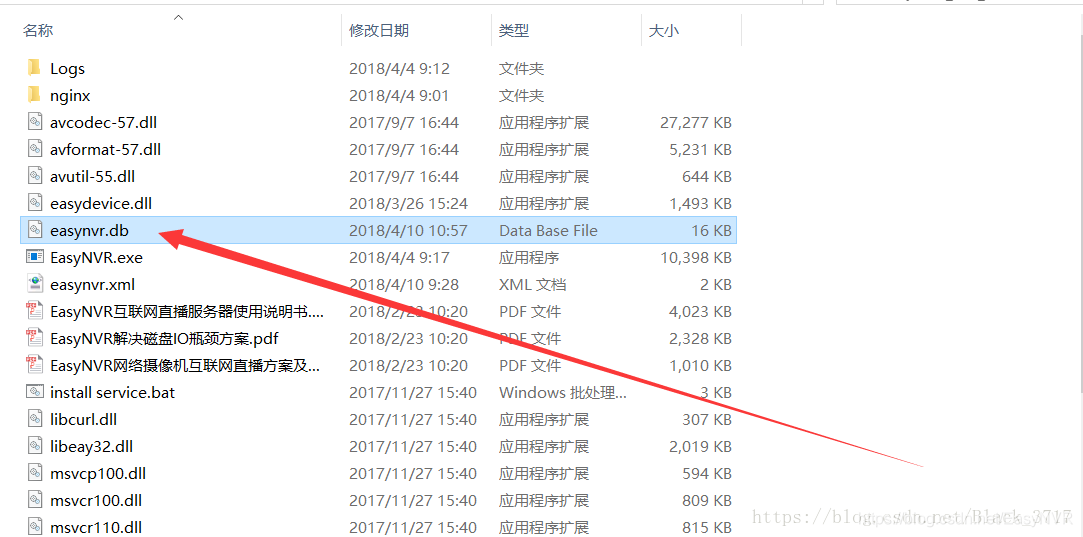Select msvcp100.dll file icon
1083x537 pixels.
[x=35, y=473]
